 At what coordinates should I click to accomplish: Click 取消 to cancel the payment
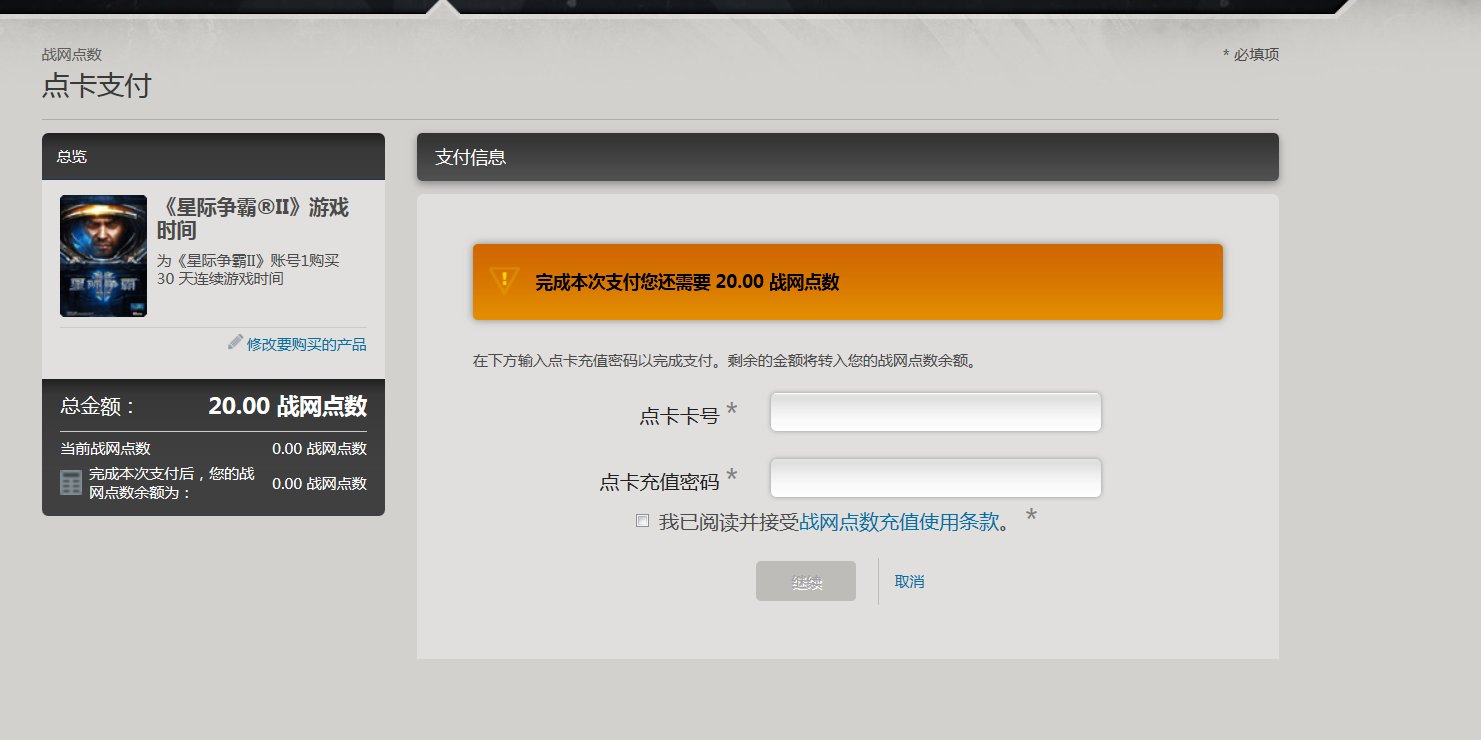point(909,581)
